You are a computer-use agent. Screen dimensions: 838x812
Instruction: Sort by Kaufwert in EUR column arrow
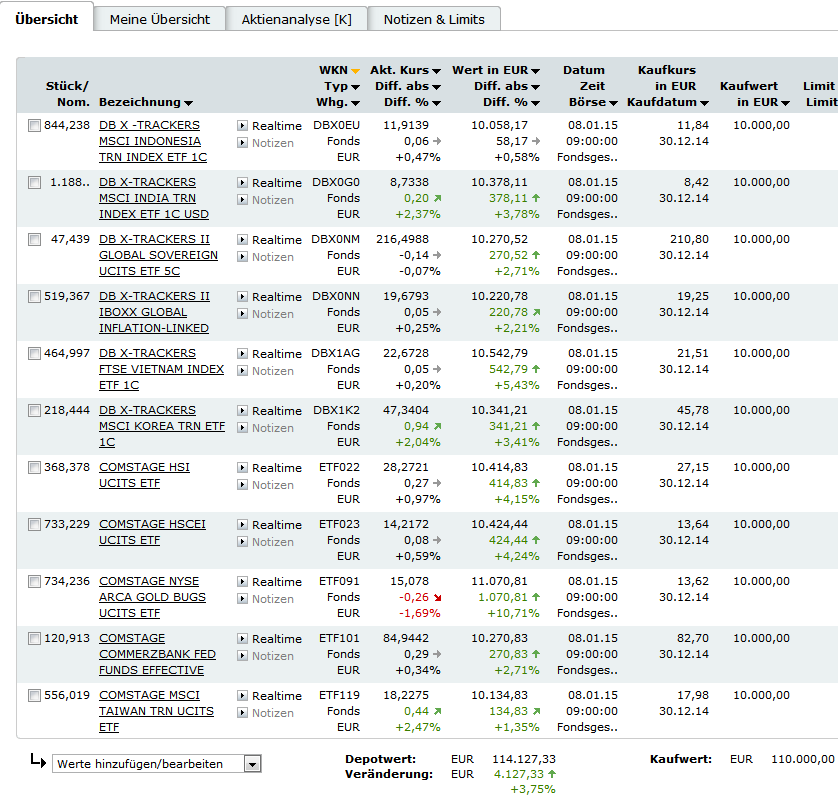(785, 103)
